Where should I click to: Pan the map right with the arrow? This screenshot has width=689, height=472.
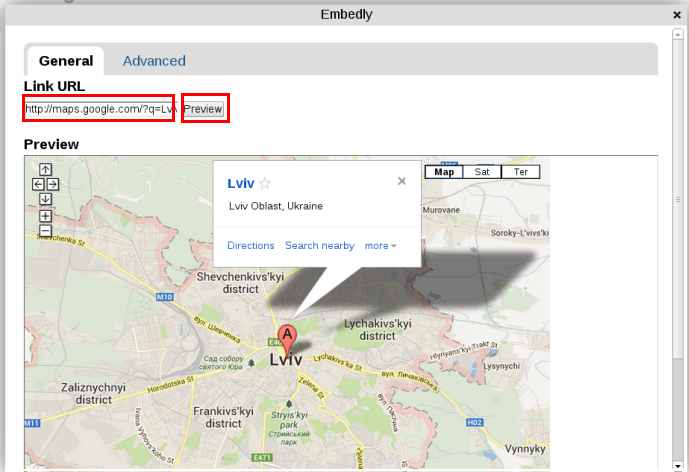(53, 184)
